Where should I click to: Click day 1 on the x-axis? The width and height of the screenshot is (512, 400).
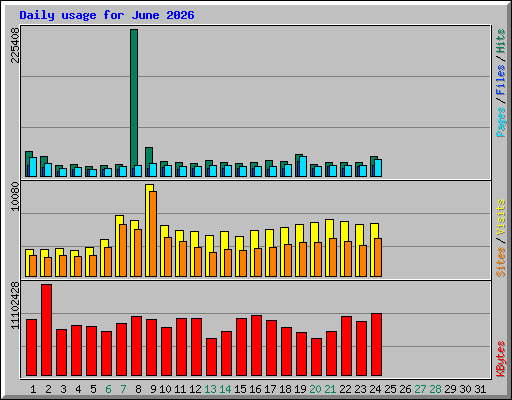click(x=33, y=389)
